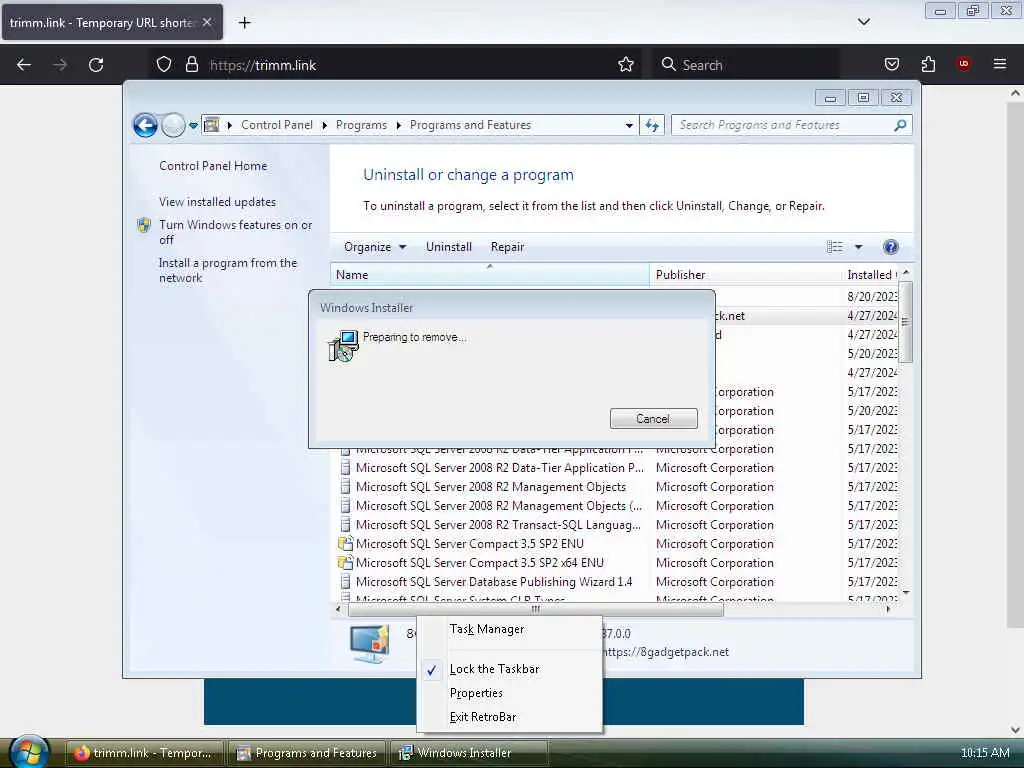Expand the Programs breadcrumb arrow
1024x768 pixels.
398,125
